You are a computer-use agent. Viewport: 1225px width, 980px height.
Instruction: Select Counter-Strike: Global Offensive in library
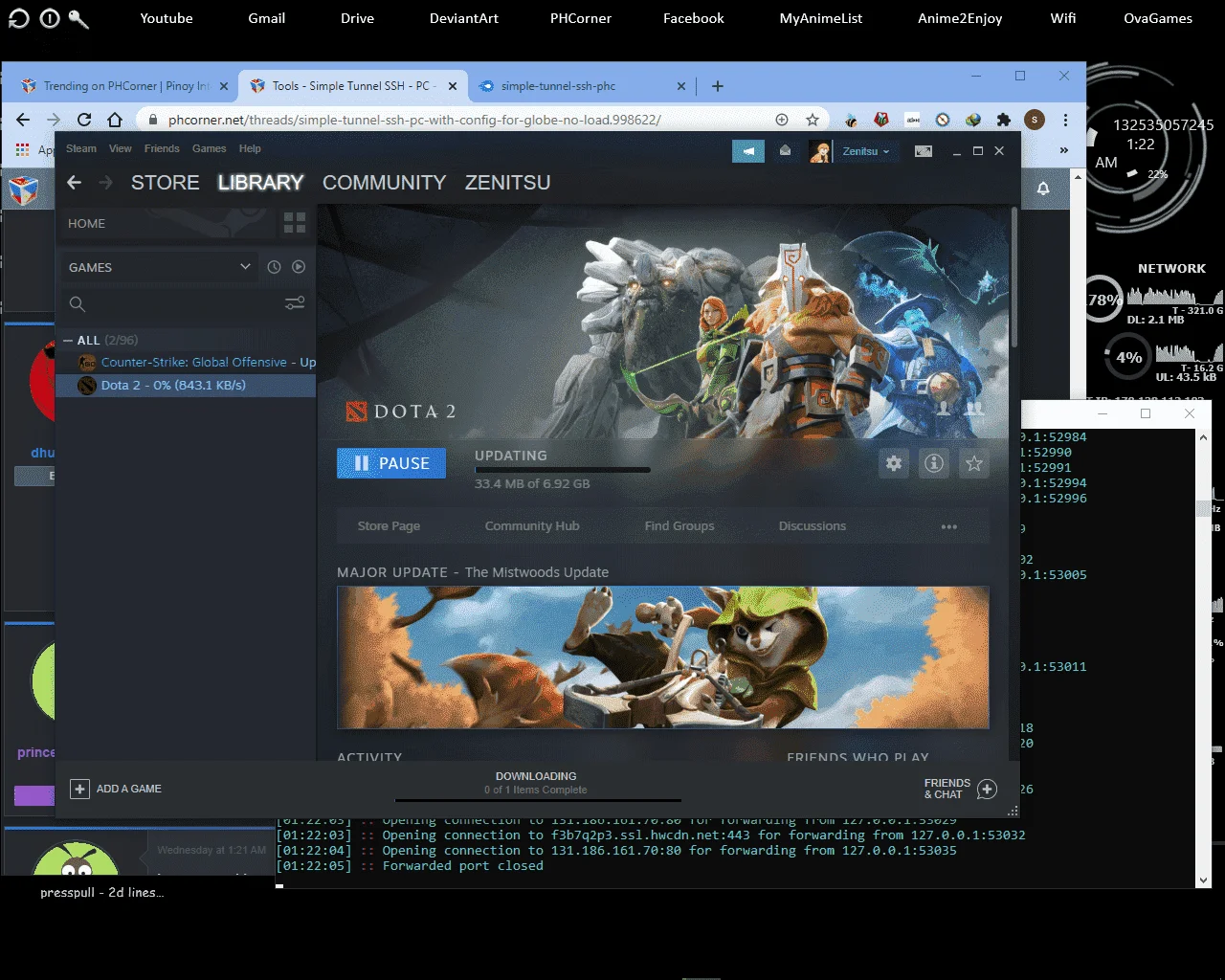(186, 363)
